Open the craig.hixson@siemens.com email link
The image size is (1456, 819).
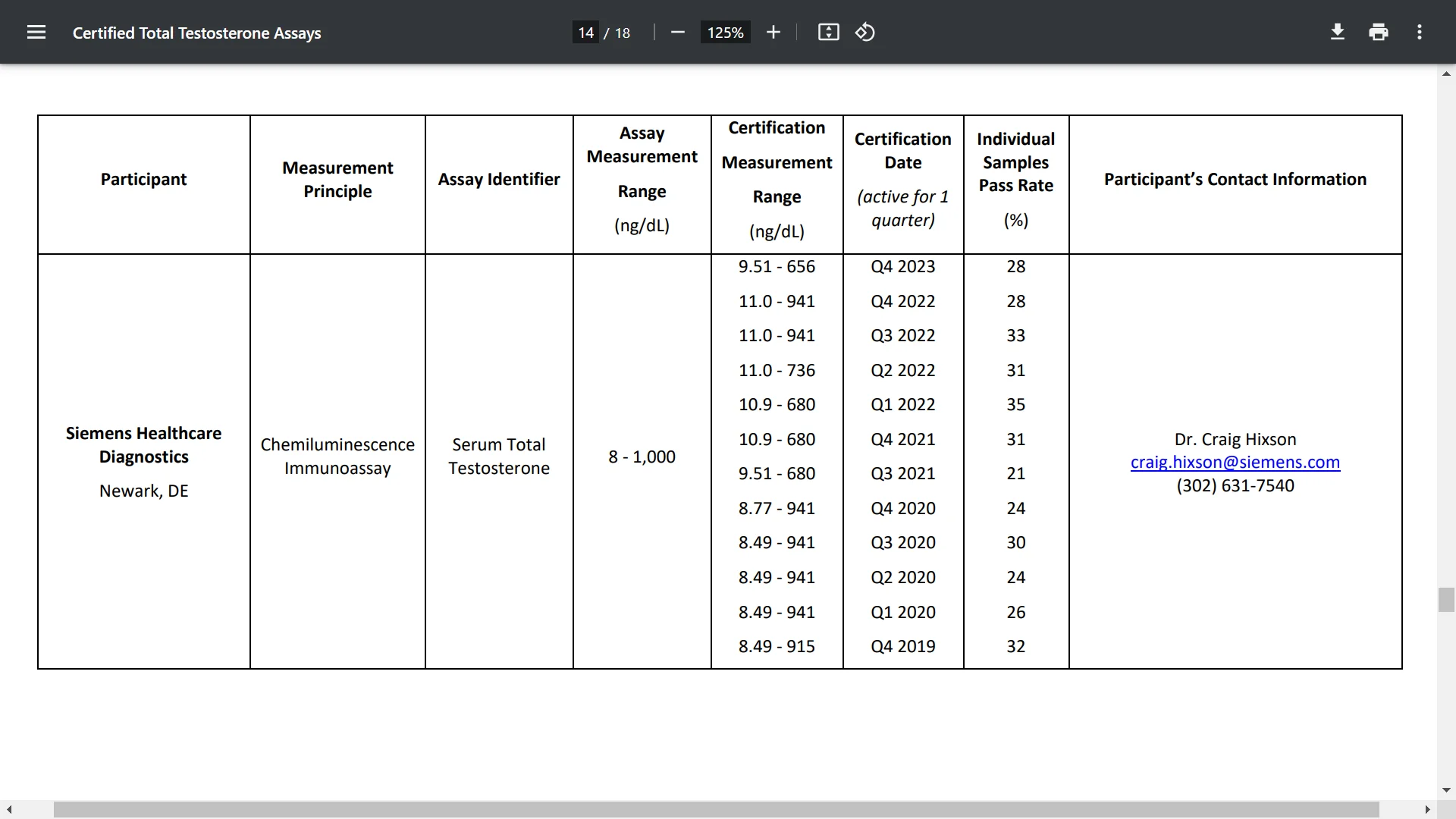click(1235, 463)
